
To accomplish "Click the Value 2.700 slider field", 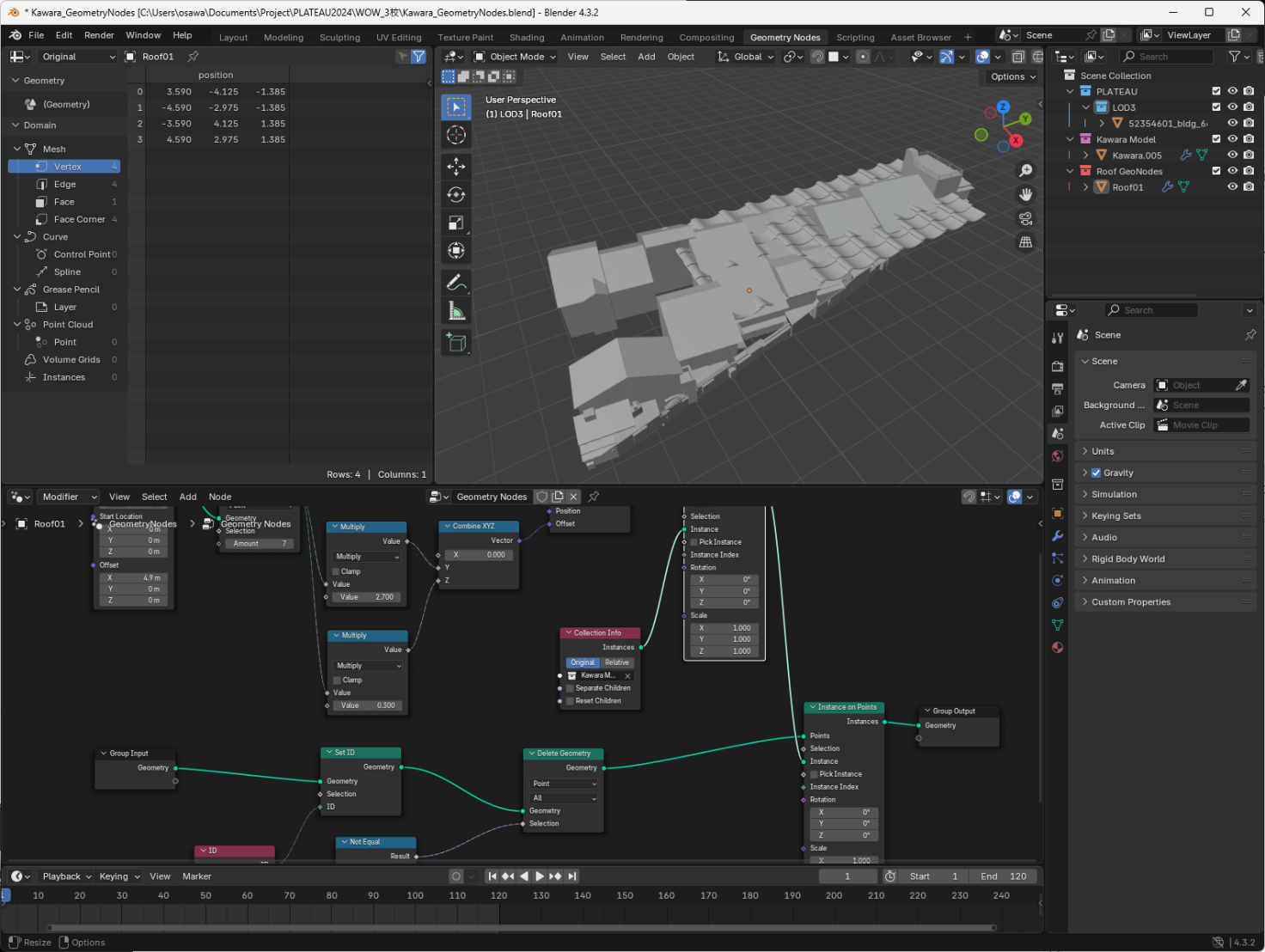I will (366, 597).
